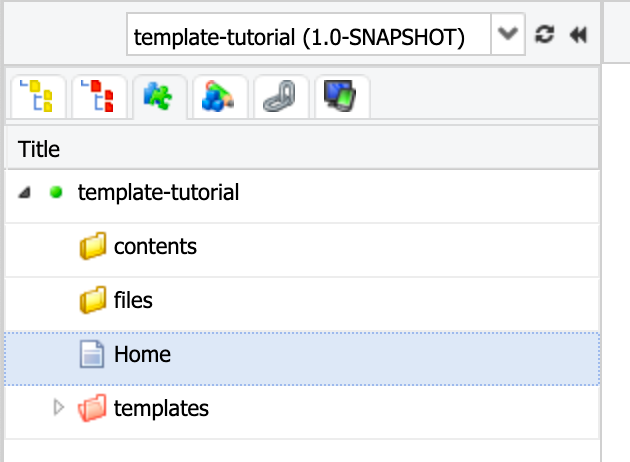This screenshot has width=630, height=462.
Task: Open the yellow site tree tab
Action: coord(38,97)
